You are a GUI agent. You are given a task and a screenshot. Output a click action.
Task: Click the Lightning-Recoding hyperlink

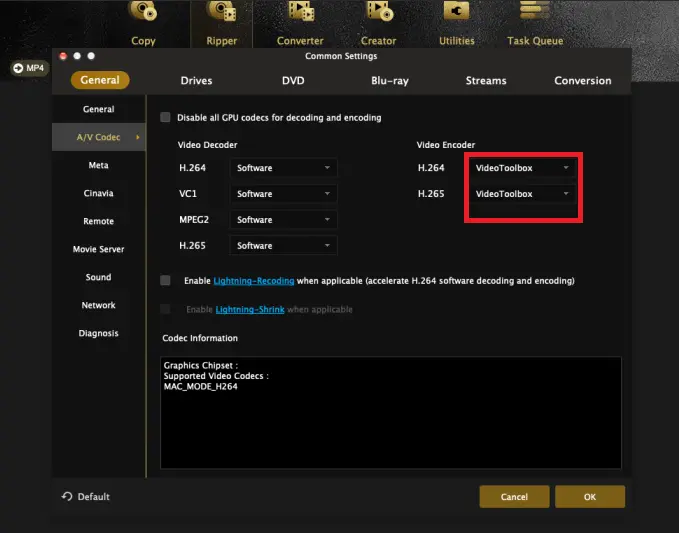click(x=253, y=282)
